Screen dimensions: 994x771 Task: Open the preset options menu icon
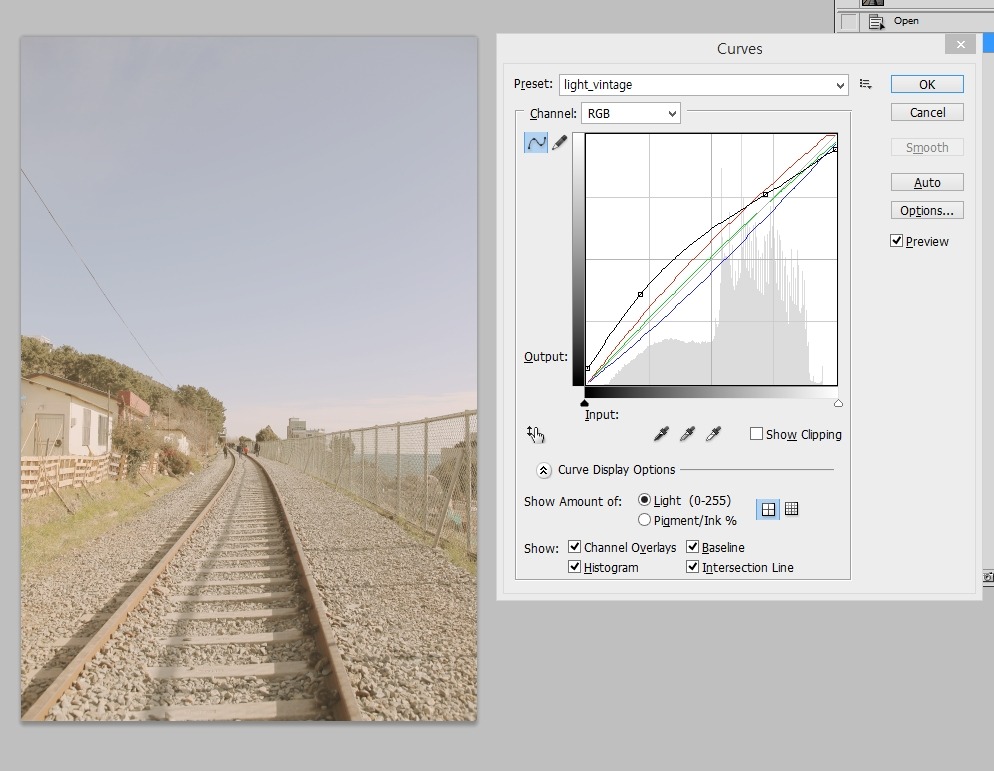coord(866,85)
